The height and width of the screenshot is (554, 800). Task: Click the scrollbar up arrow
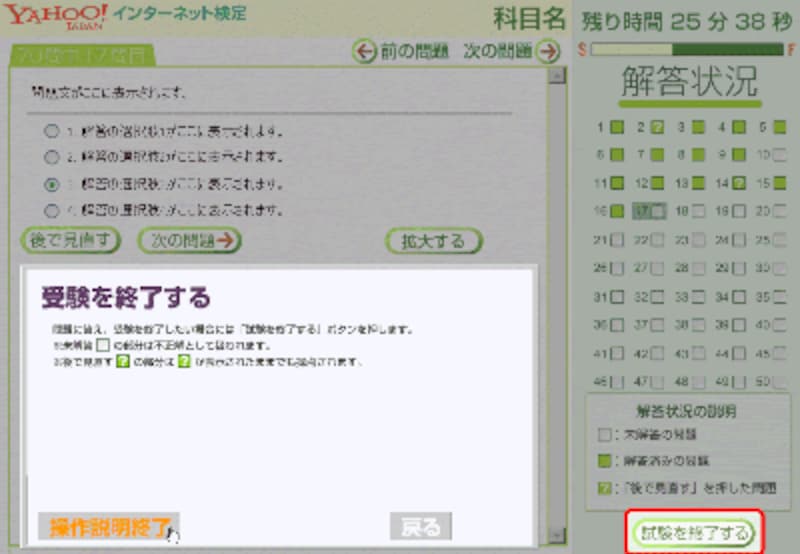click(x=557, y=77)
